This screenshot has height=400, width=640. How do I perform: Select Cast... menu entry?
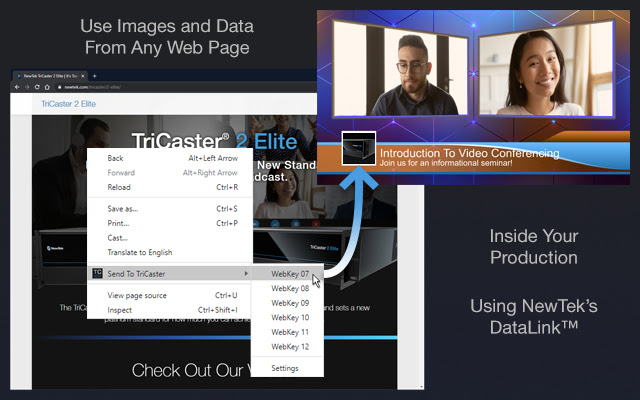170,238
